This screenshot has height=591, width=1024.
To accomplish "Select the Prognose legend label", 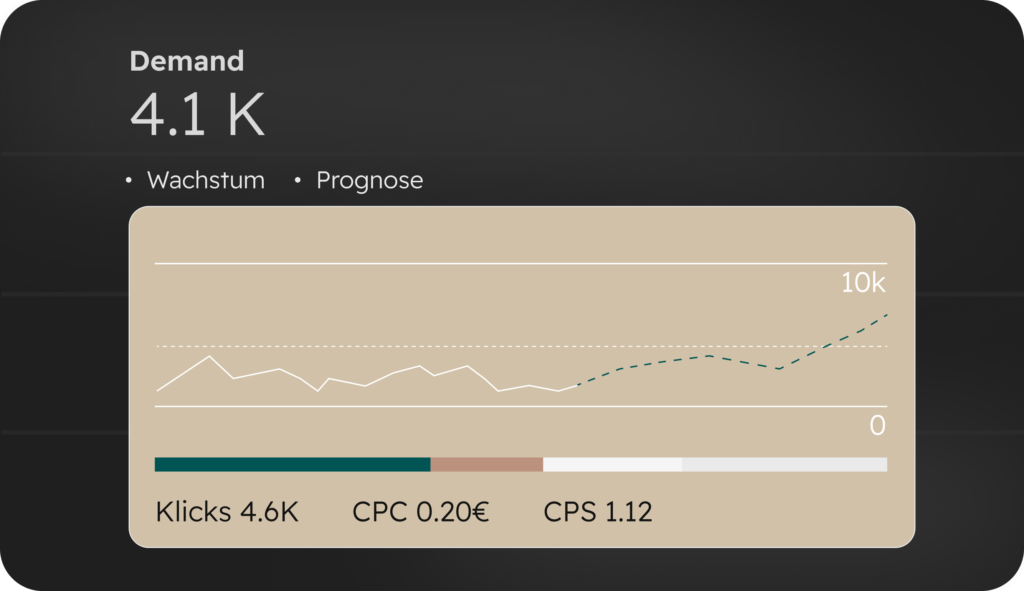I will click(x=370, y=181).
